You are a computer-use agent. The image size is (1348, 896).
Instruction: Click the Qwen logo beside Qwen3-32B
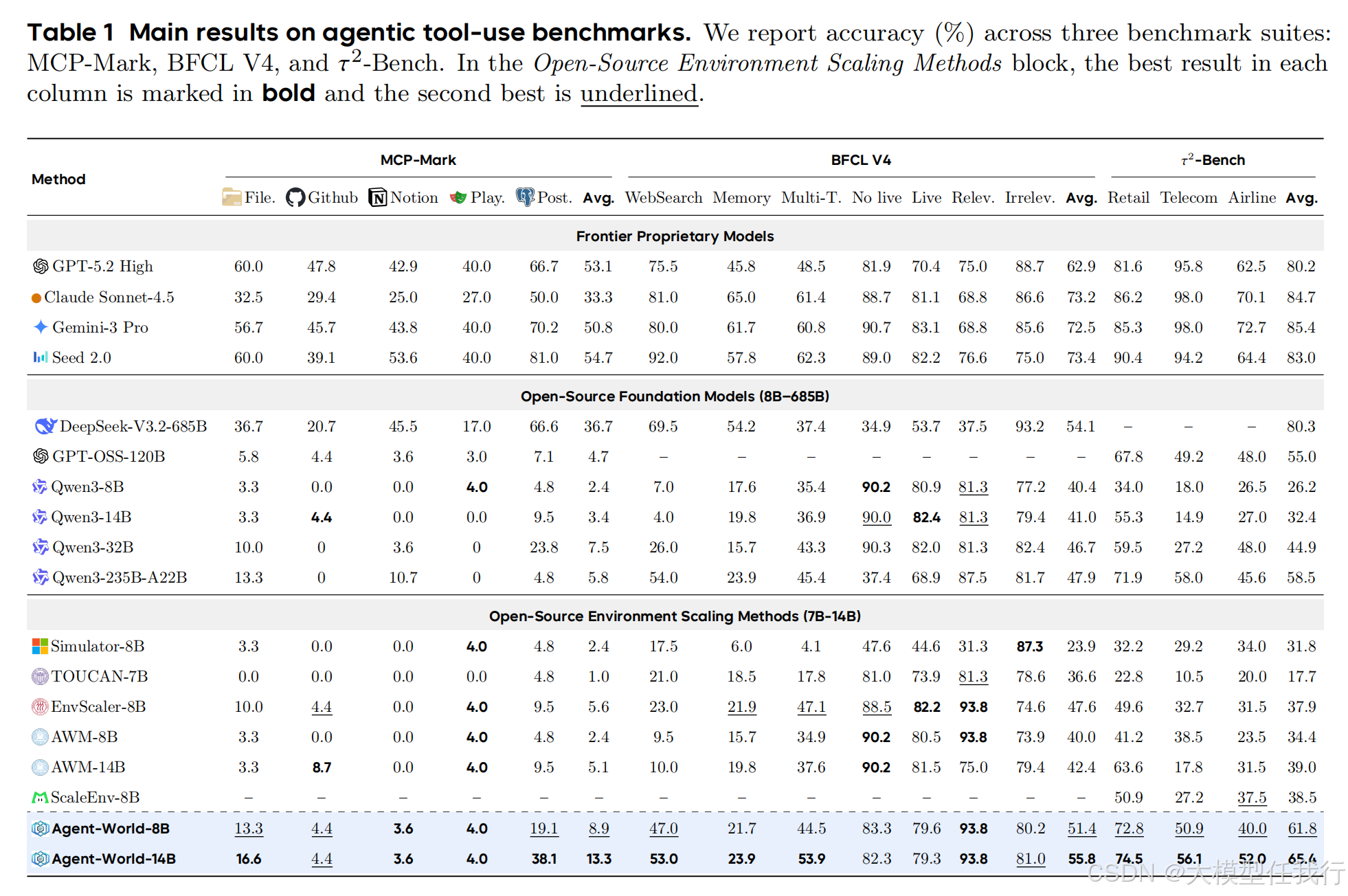41,548
